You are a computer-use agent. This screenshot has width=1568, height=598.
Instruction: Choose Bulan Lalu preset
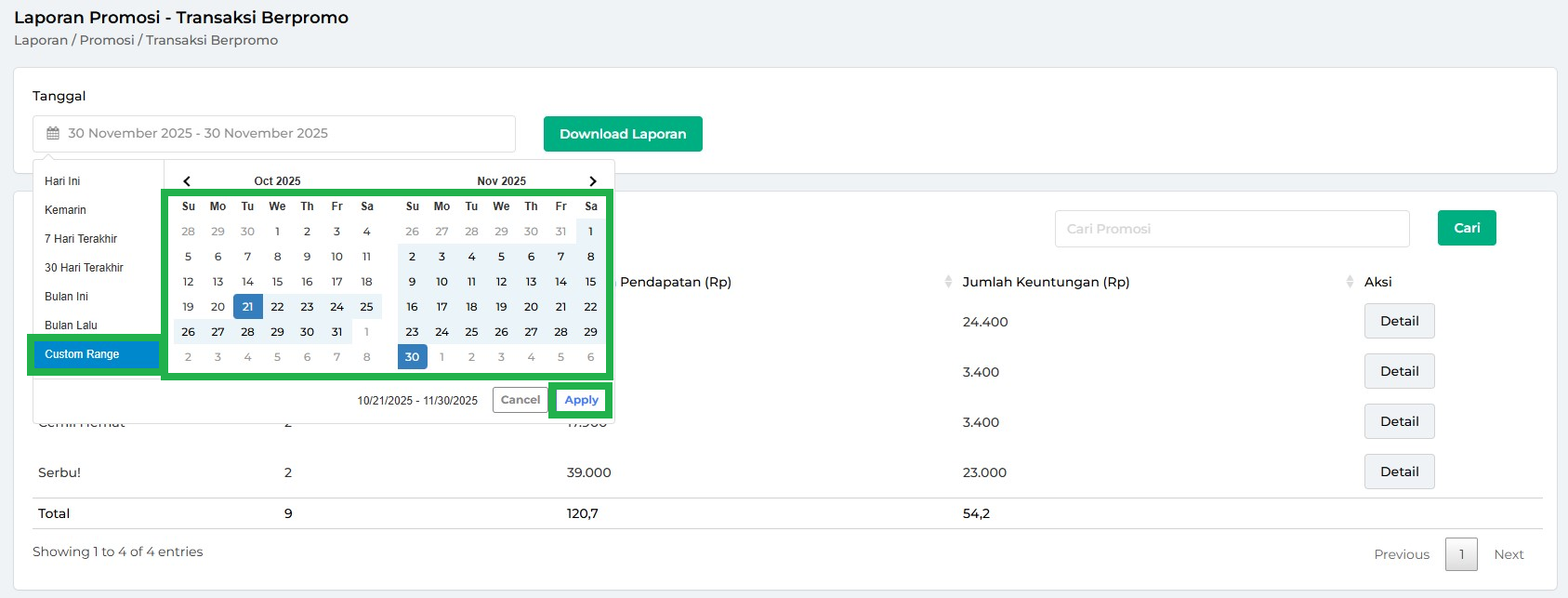[71, 326]
